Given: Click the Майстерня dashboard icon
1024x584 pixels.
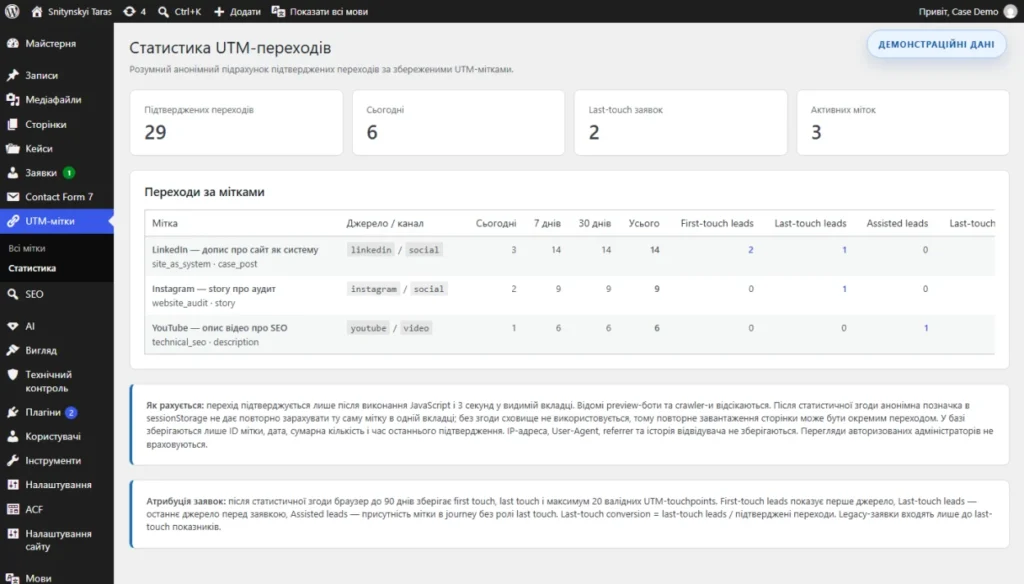Looking at the screenshot, I should coord(12,43).
